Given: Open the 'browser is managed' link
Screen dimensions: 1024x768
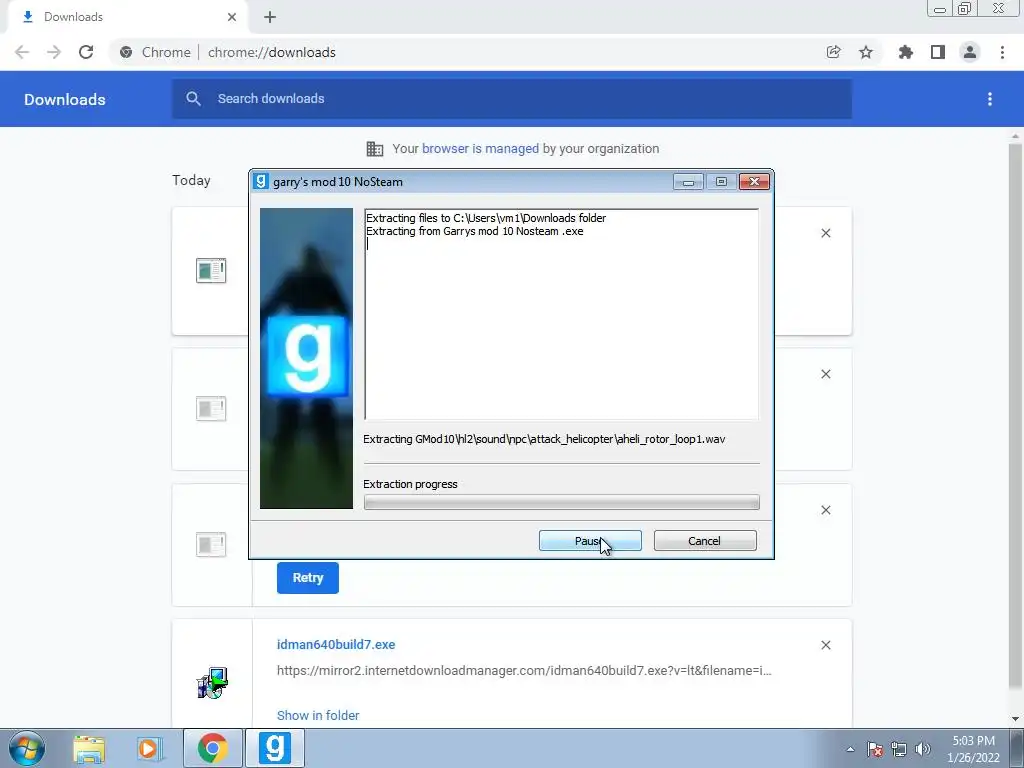Looking at the screenshot, I should (480, 148).
